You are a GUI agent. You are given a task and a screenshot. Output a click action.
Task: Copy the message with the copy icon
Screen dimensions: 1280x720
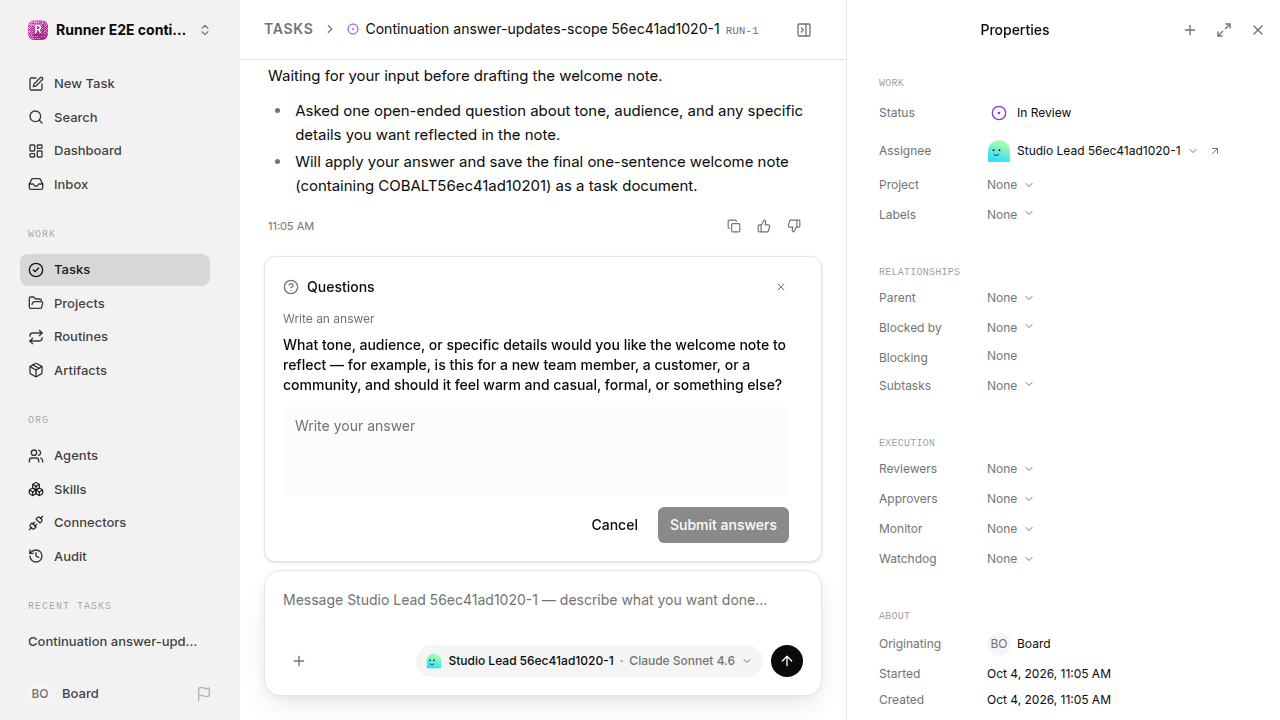(734, 226)
